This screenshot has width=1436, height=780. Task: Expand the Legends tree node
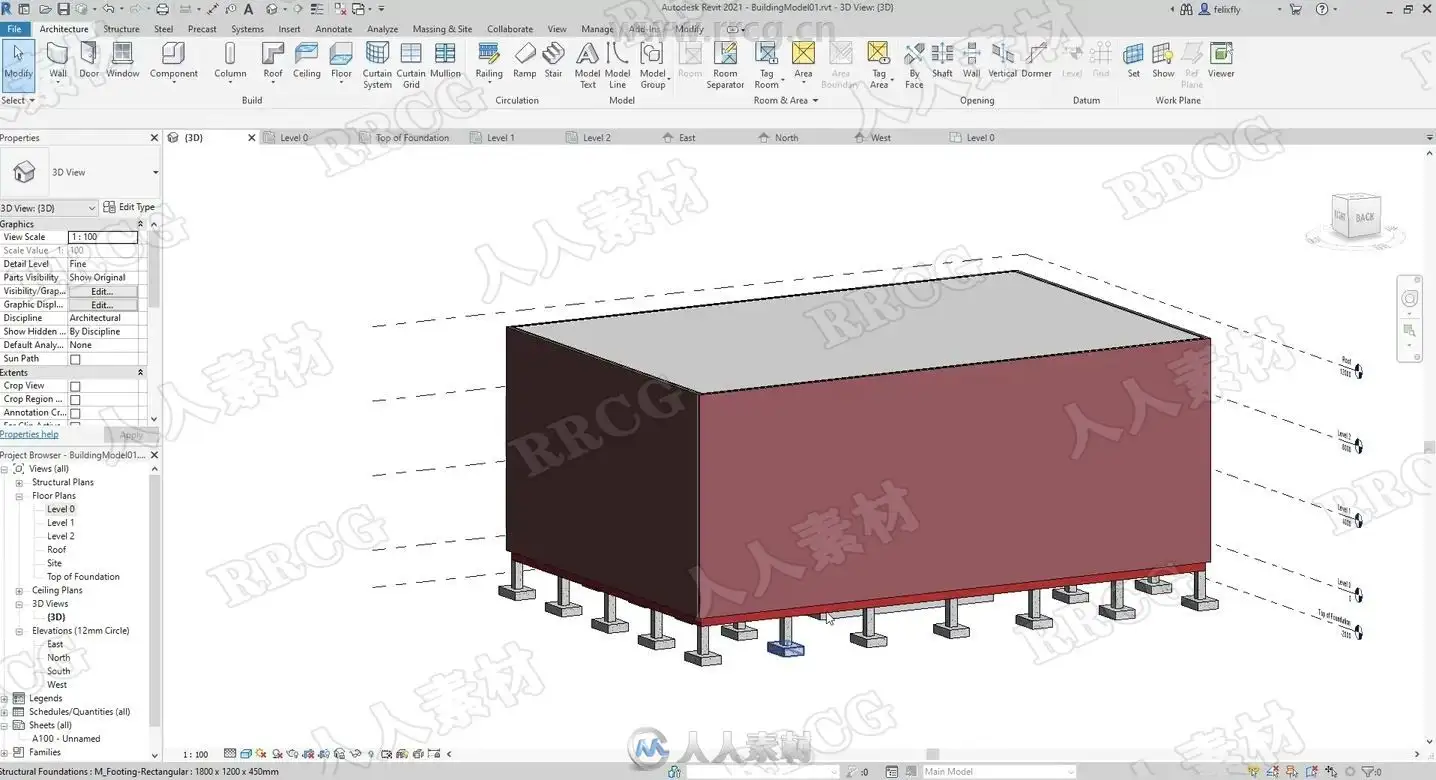coord(5,698)
